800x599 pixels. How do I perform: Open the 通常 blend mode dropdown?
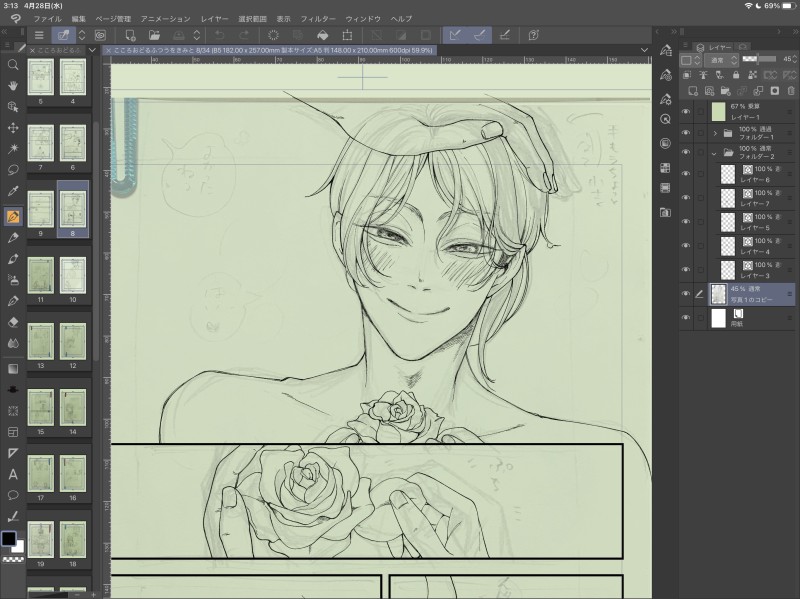pyautogui.click(x=721, y=60)
